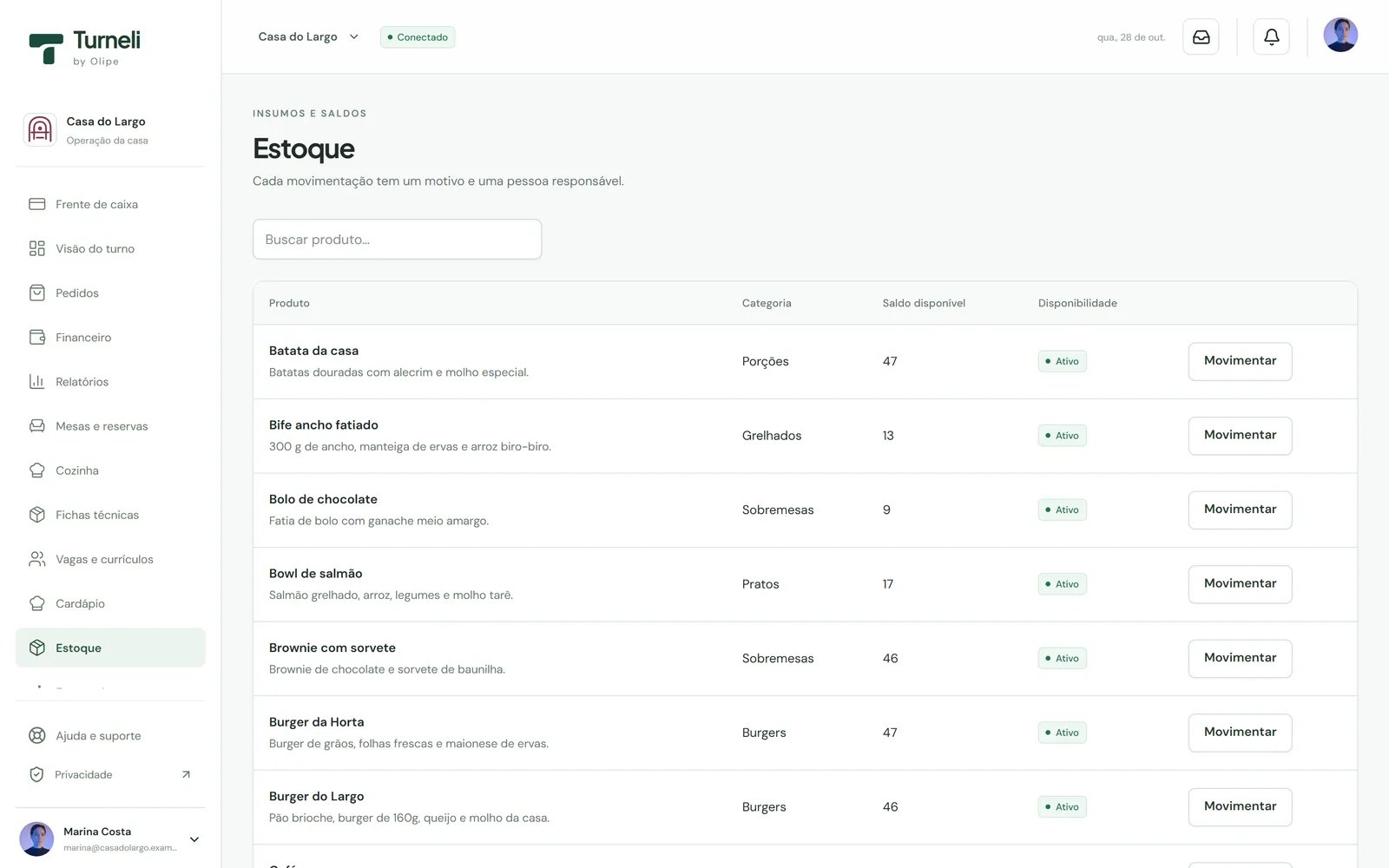Open the inbox tray icon

point(1201,37)
